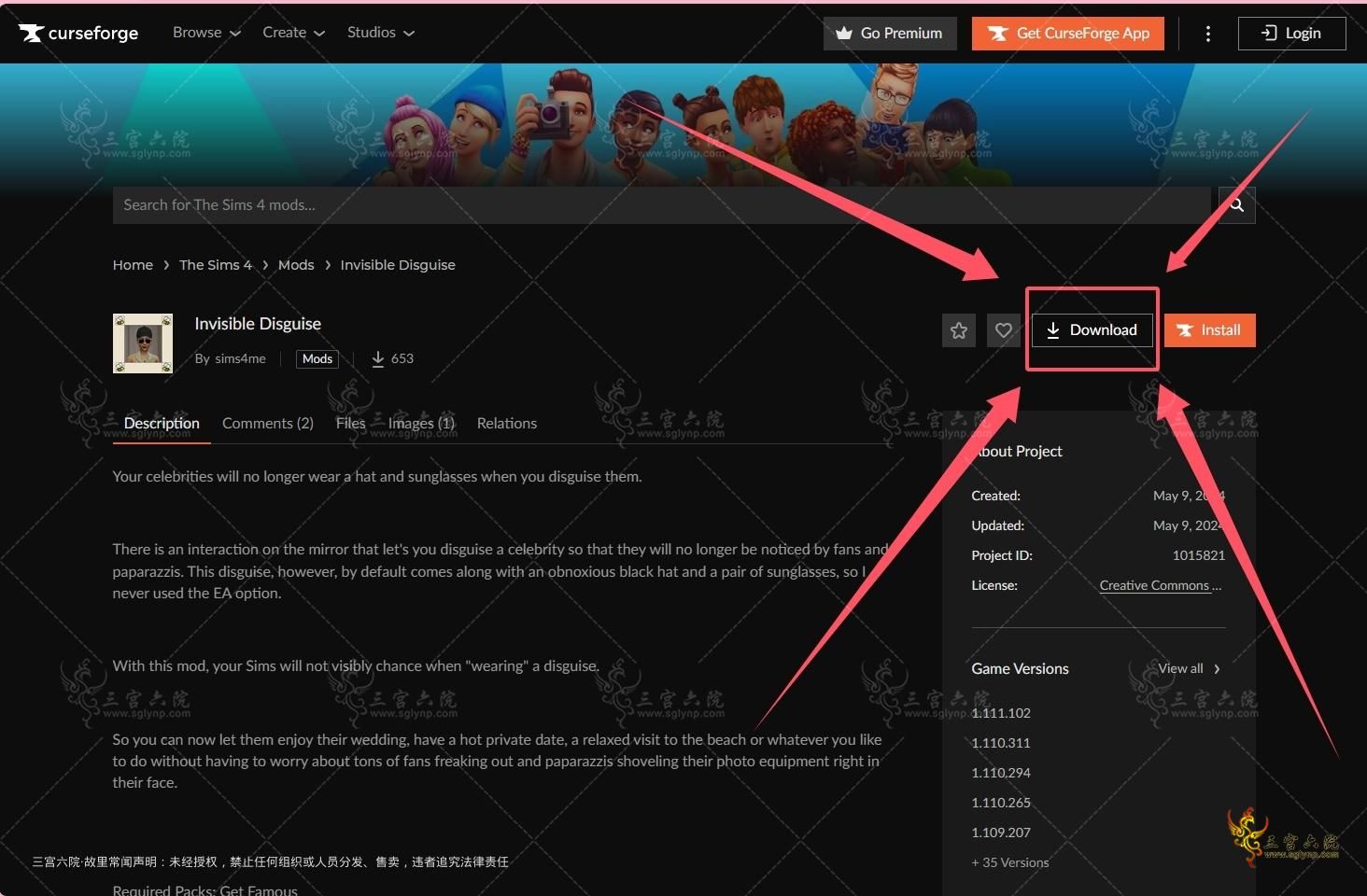Select game version 1.110.294
The width and height of the screenshot is (1367, 896).
1001,773
